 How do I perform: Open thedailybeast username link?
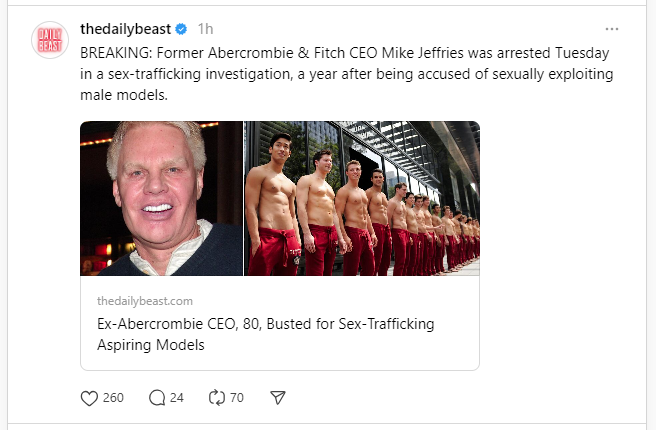pos(125,29)
